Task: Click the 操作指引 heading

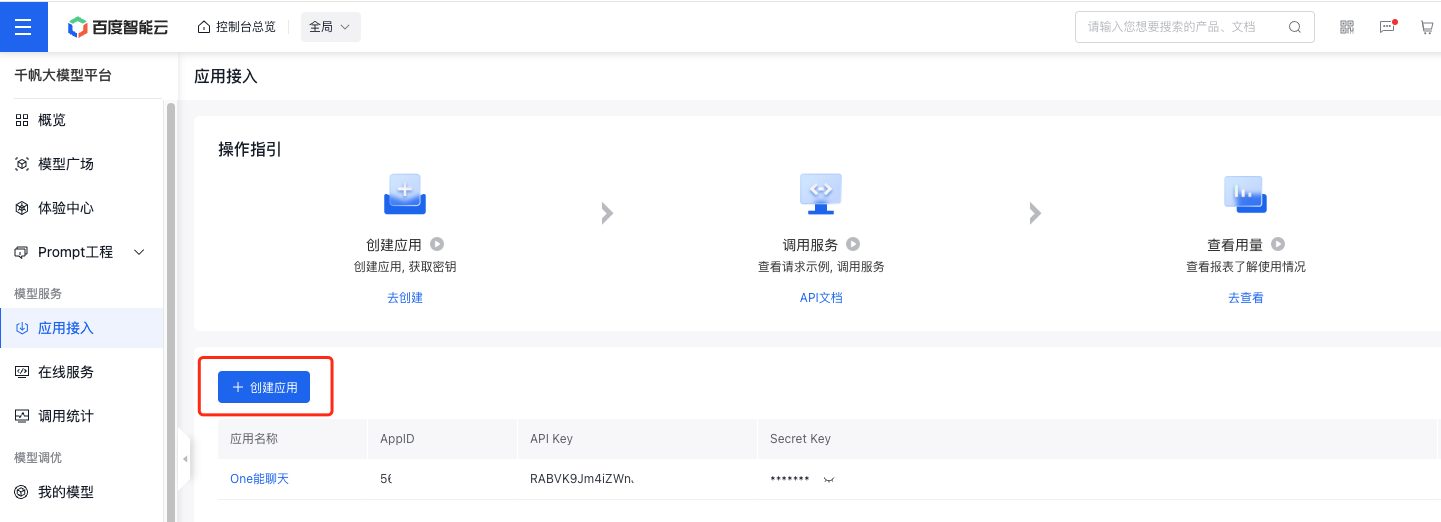Action: (x=250, y=149)
